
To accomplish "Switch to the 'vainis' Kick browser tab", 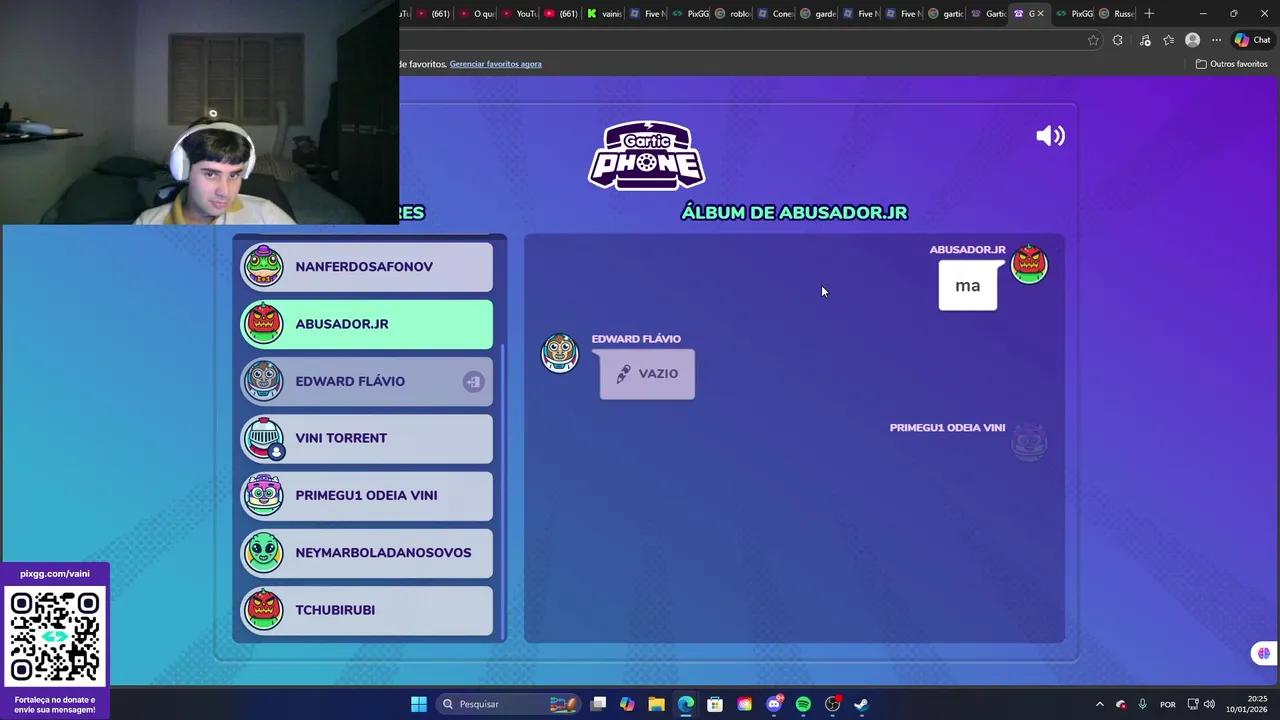I will [605, 13].
